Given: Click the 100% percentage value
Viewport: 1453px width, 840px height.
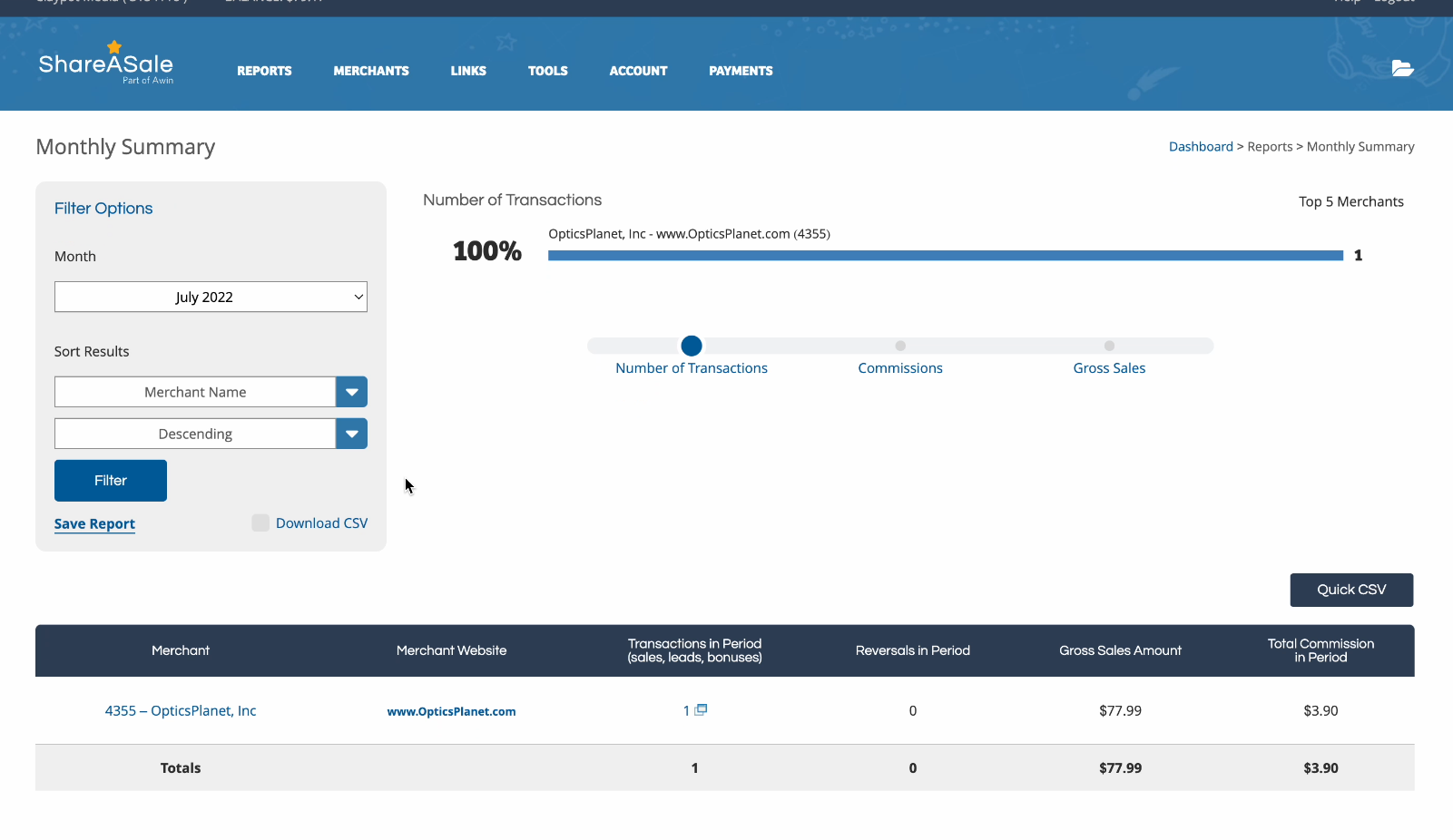Looking at the screenshot, I should [487, 251].
